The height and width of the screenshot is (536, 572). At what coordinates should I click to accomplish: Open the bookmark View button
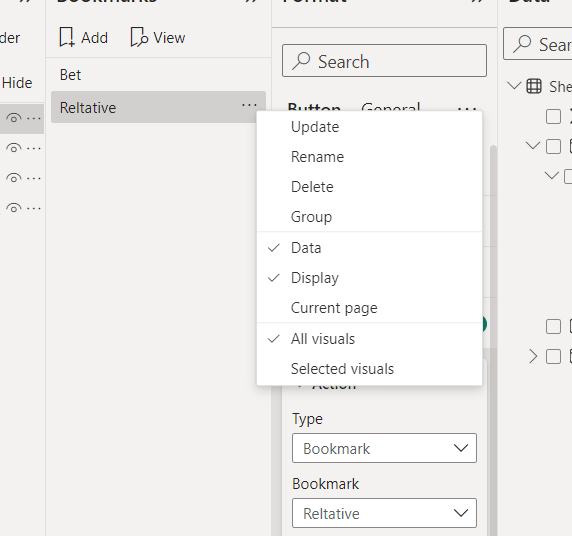point(158,38)
